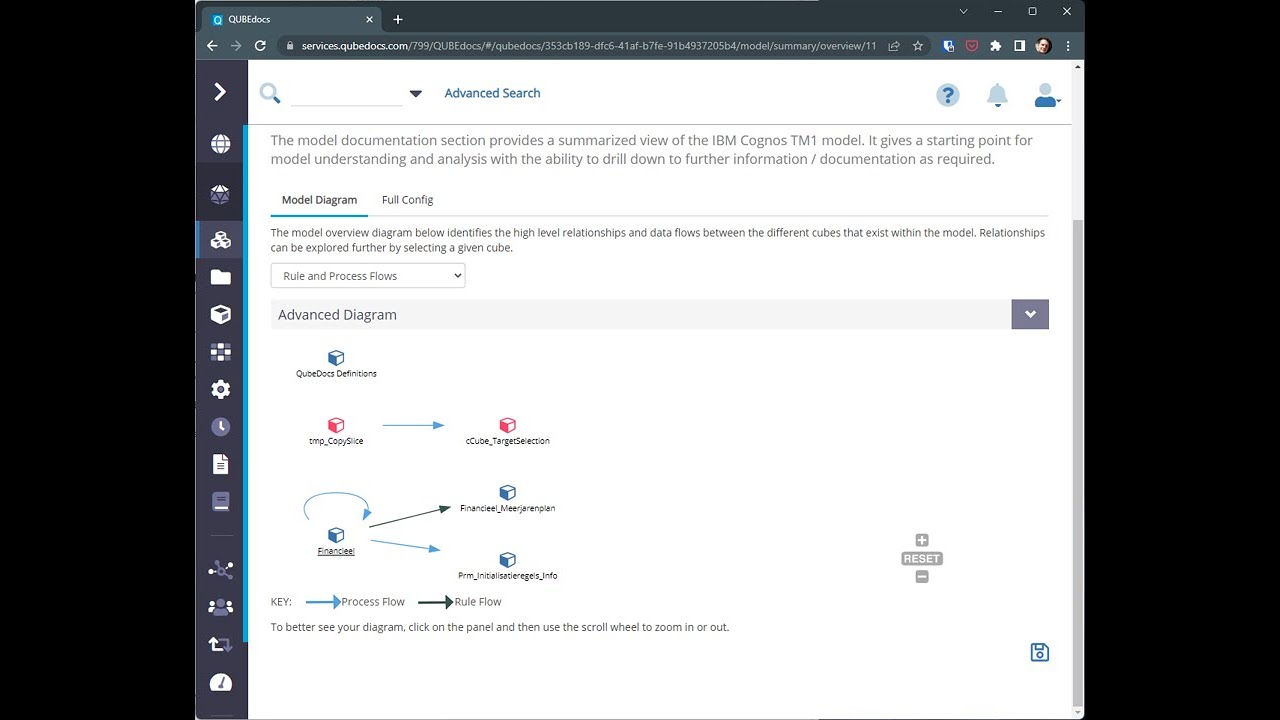Open the Rule and Process Flows dropdown
1280x720 pixels.
368,276
